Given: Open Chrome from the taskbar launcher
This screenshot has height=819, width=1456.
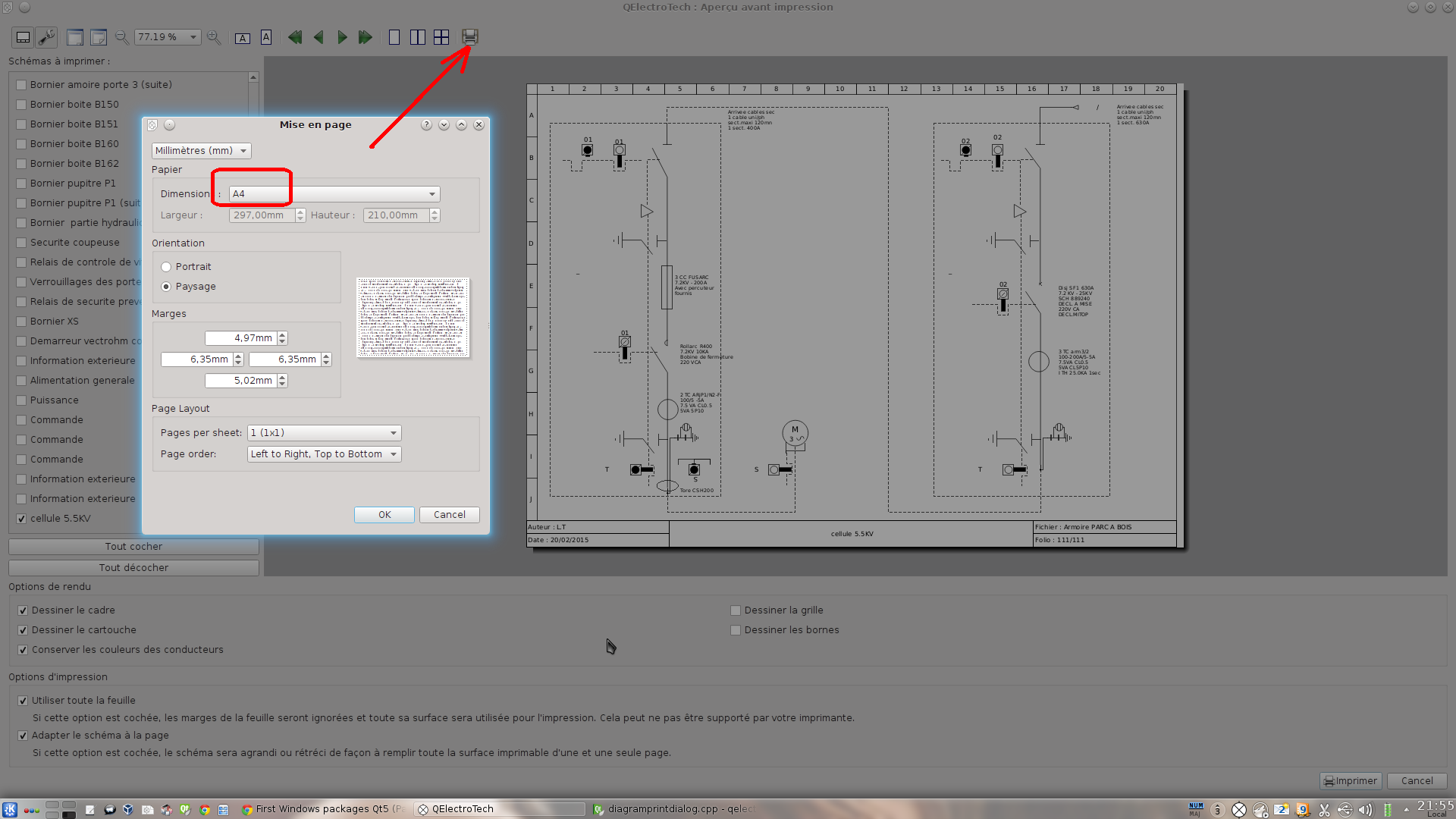Looking at the screenshot, I should coord(205,810).
